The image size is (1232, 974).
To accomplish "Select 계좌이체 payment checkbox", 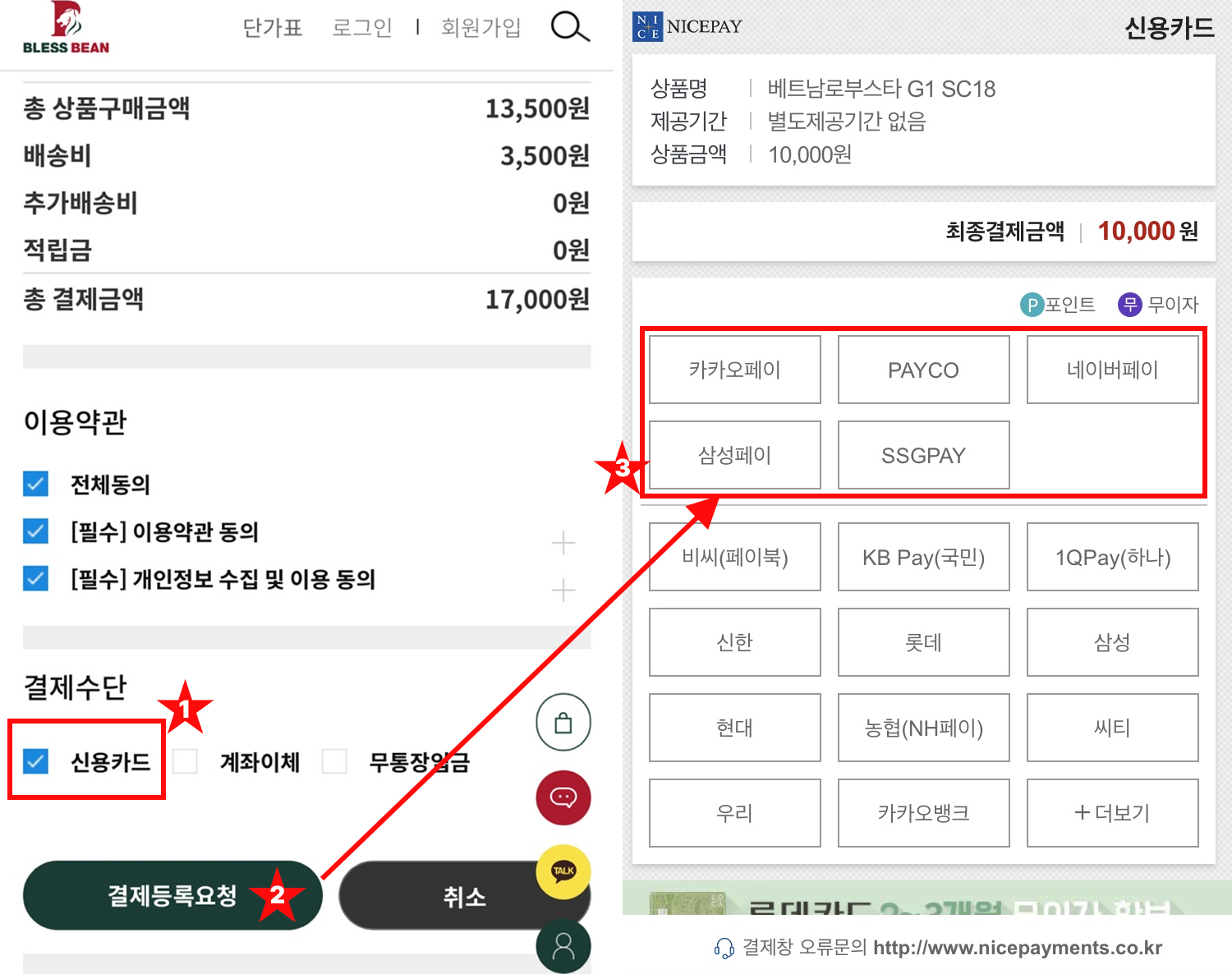I will (185, 761).
